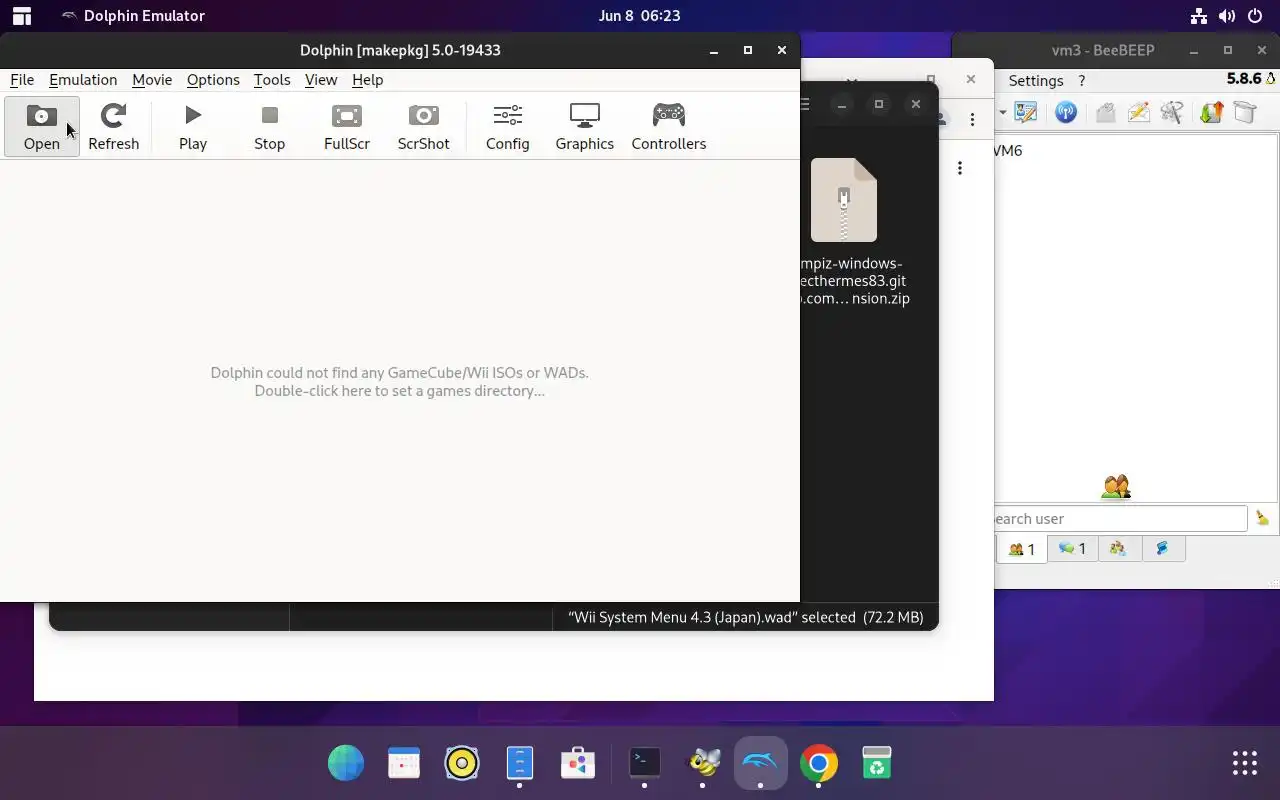The height and width of the screenshot is (800, 1280).
Task: Open the Graphics settings in Dolphin
Action: 584,126
